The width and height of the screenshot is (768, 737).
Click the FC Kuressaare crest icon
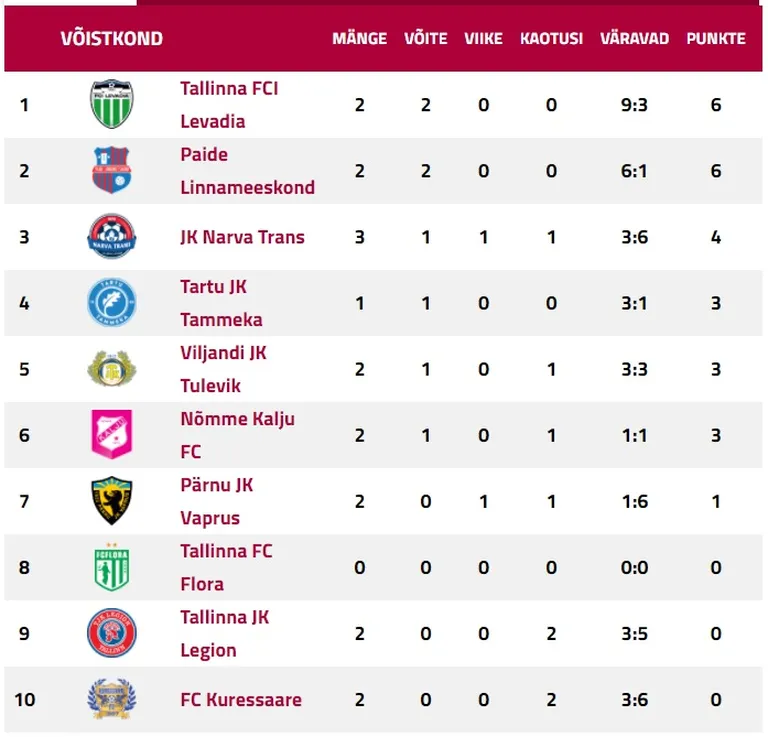click(112, 699)
